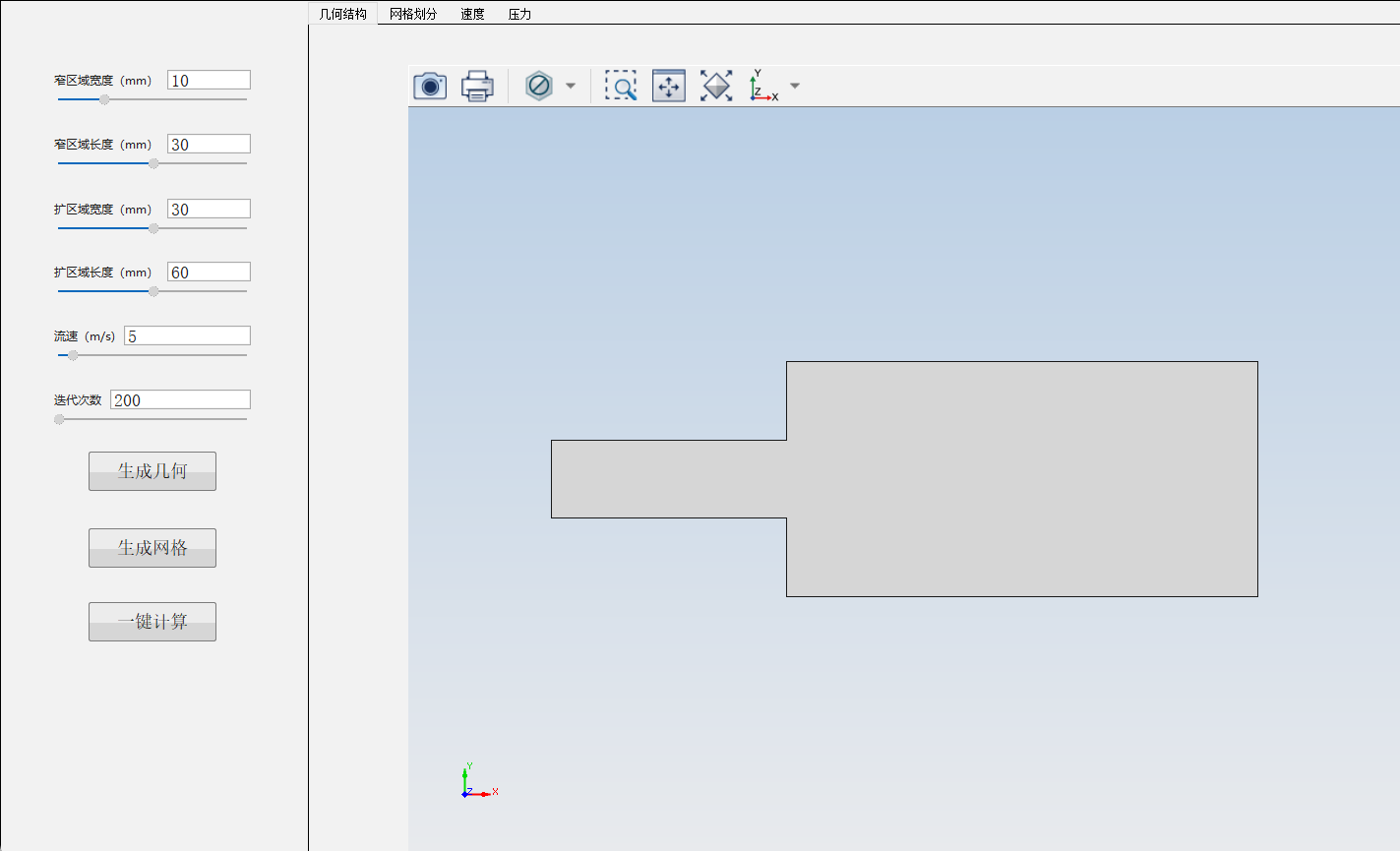Viewport: 1400px width, 851px height.
Task: Open the 压力 tab
Action: pos(519,14)
